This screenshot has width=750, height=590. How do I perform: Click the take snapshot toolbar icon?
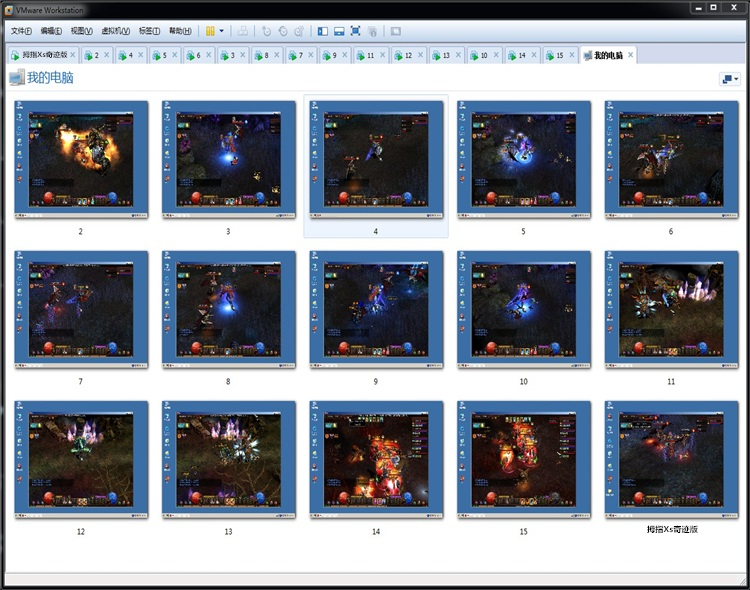pos(266,31)
